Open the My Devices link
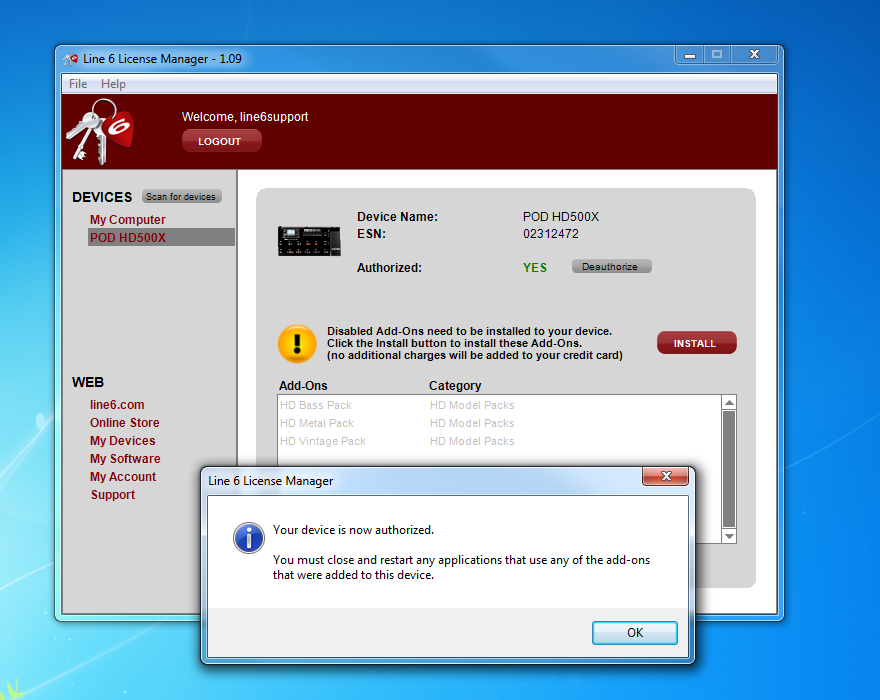The height and width of the screenshot is (700, 880). click(x=122, y=441)
